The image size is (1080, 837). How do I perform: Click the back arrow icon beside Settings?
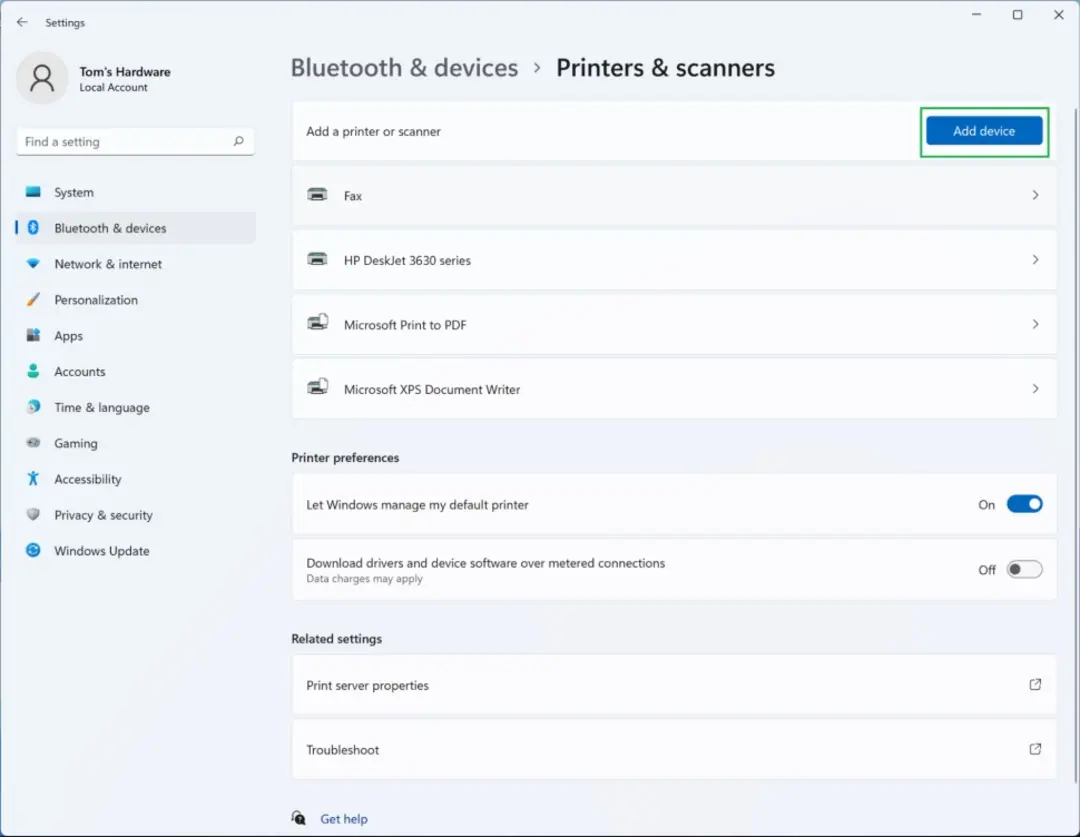click(22, 22)
